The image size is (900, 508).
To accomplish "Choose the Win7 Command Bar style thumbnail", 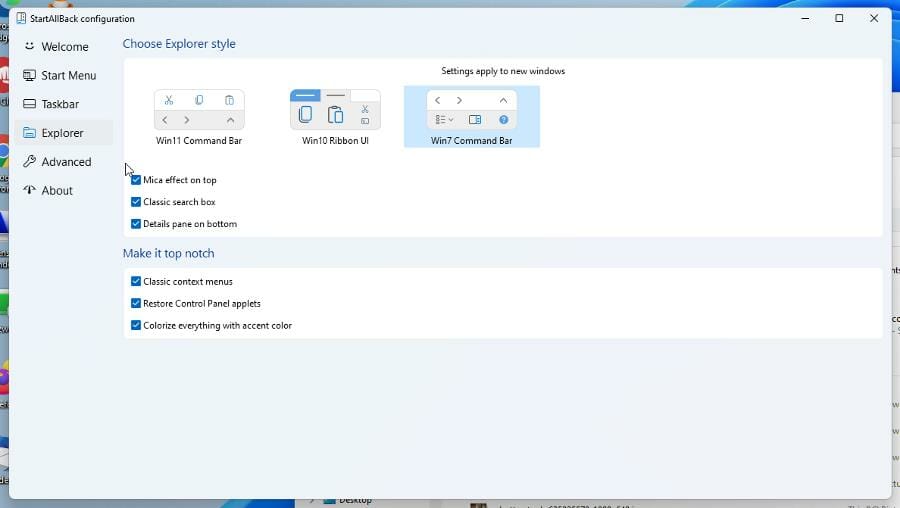I will pyautogui.click(x=471, y=110).
